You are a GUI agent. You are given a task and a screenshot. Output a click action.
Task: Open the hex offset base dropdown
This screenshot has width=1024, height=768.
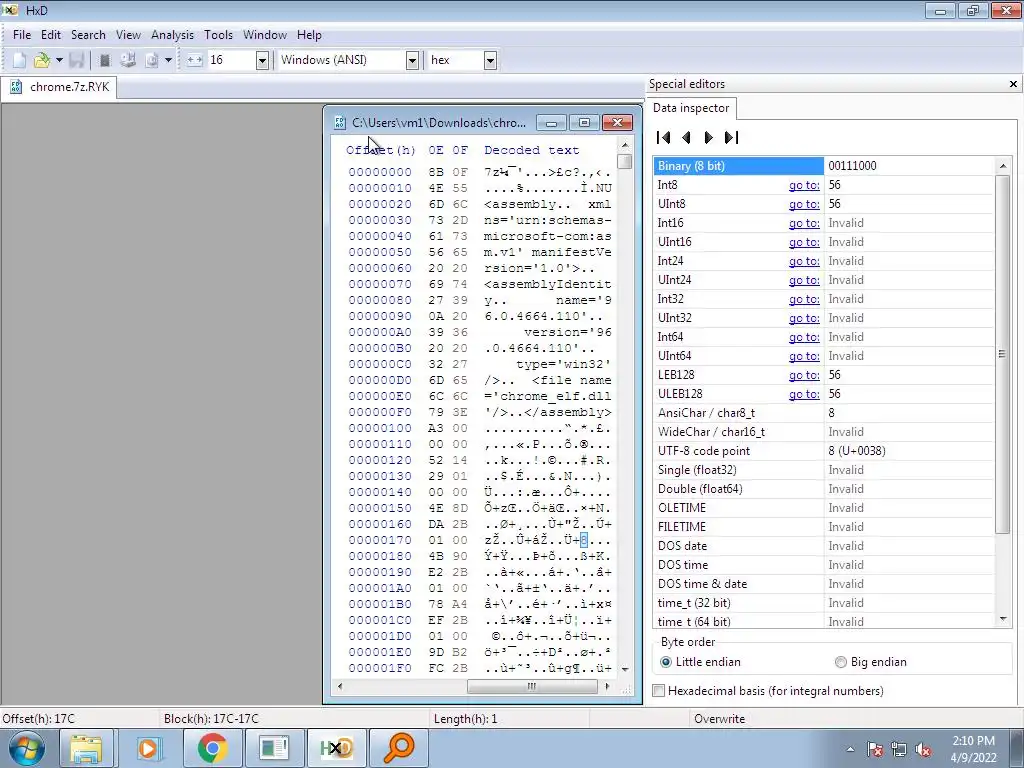click(490, 61)
